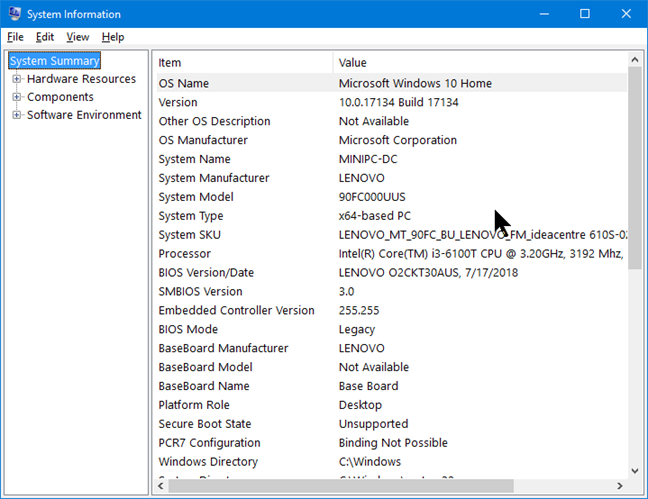This screenshot has height=499, width=648.
Task: Expand the Software Environment node
Action: pos(17,115)
